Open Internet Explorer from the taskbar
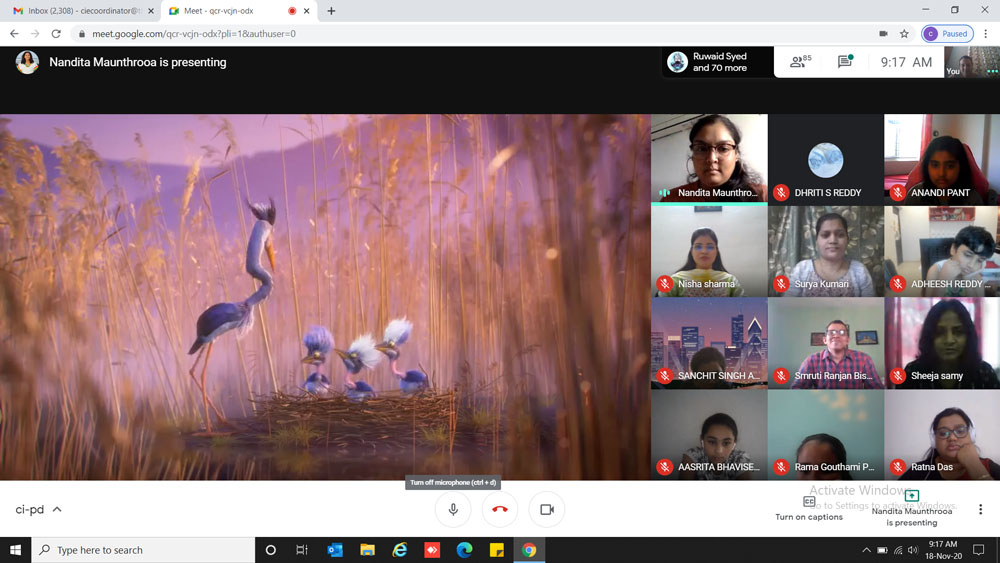Image resolution: width=1000 pixels, height=563 pixels. click(400, 550)
